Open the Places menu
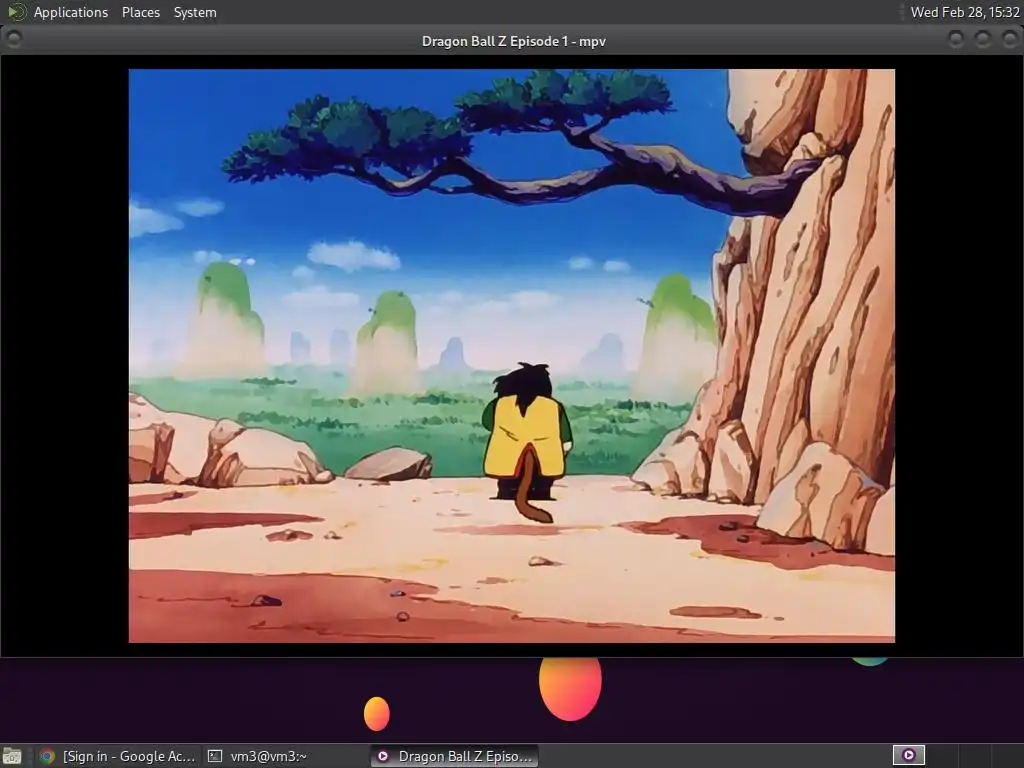 pyautogui.click(x=140, y=12)
